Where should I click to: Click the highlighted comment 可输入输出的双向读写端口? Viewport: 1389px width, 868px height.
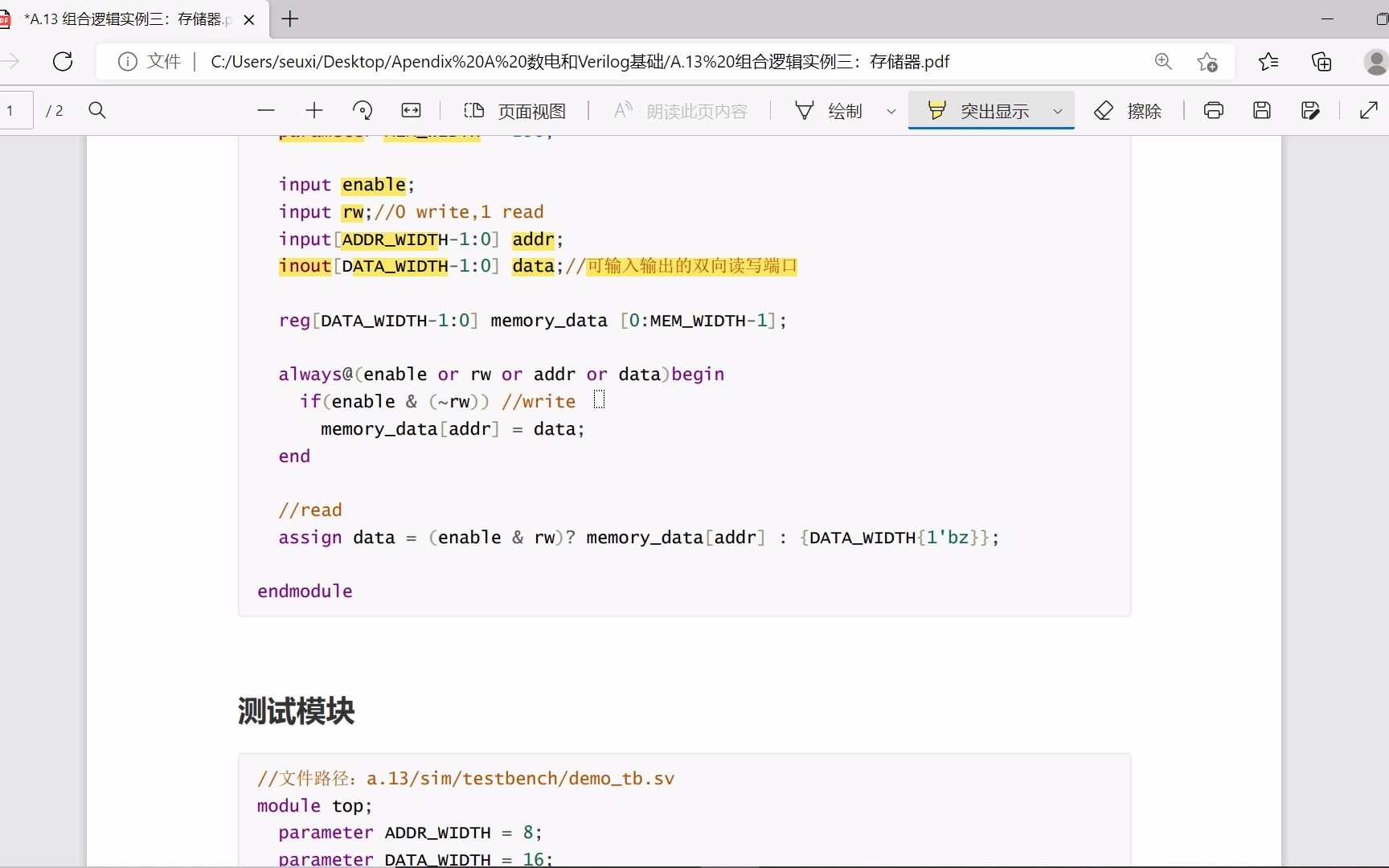coord(692,266)
